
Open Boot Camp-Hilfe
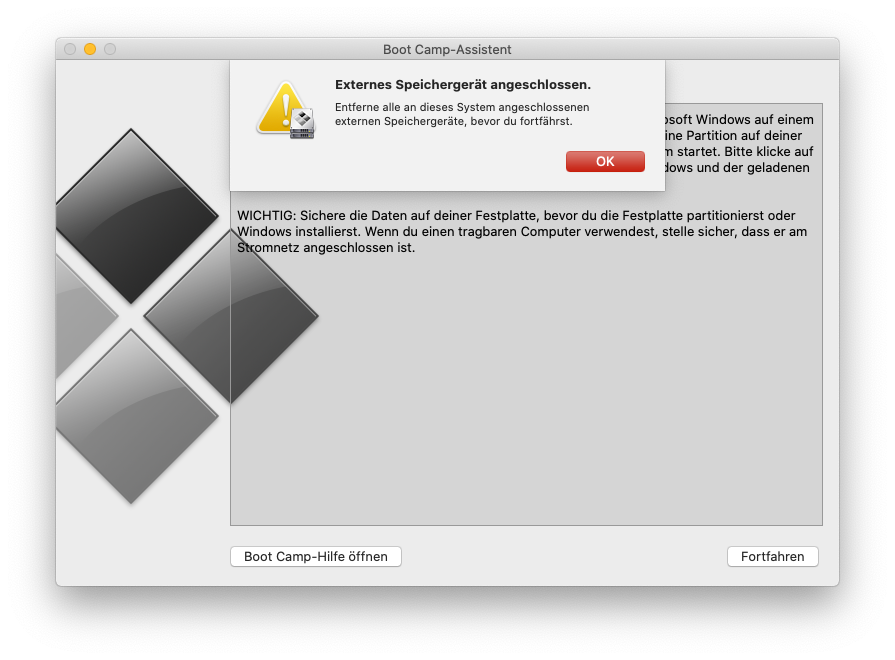[316, 557]
